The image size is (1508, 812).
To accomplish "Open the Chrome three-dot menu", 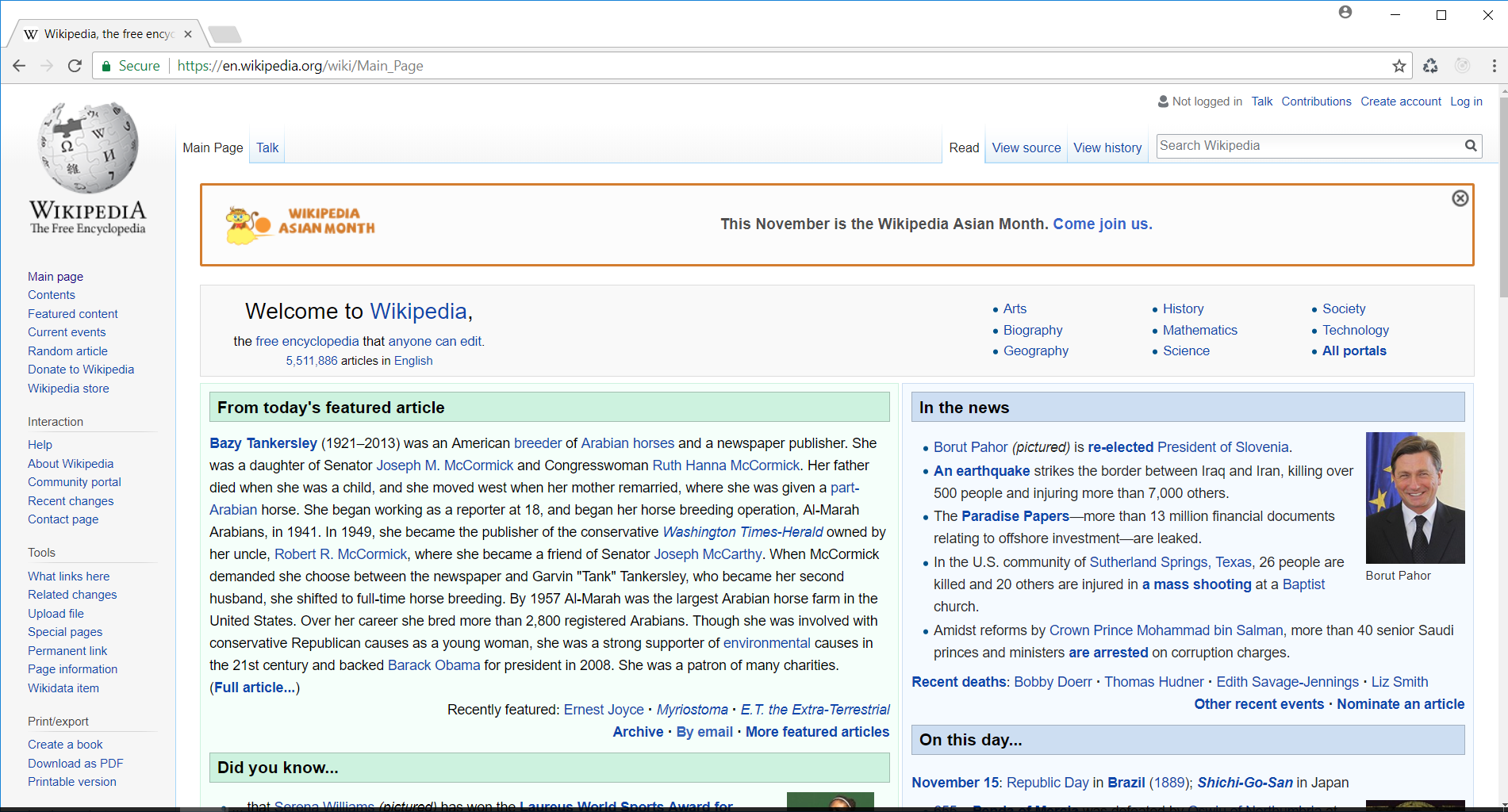I will [1494, 66].
